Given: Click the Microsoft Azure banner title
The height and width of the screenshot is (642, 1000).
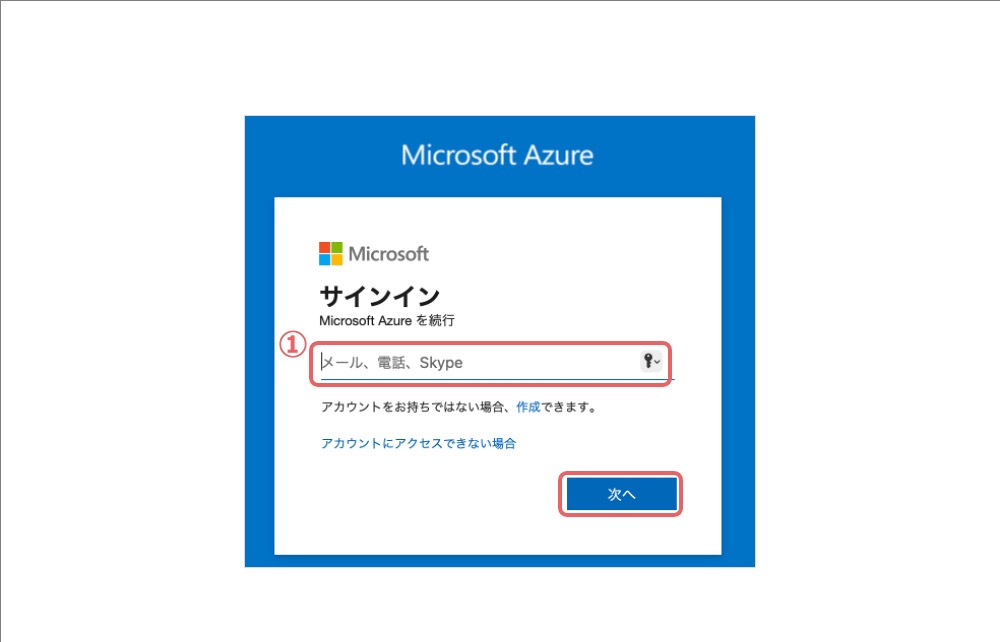Looking at the screenshot, I should (497, 155).
